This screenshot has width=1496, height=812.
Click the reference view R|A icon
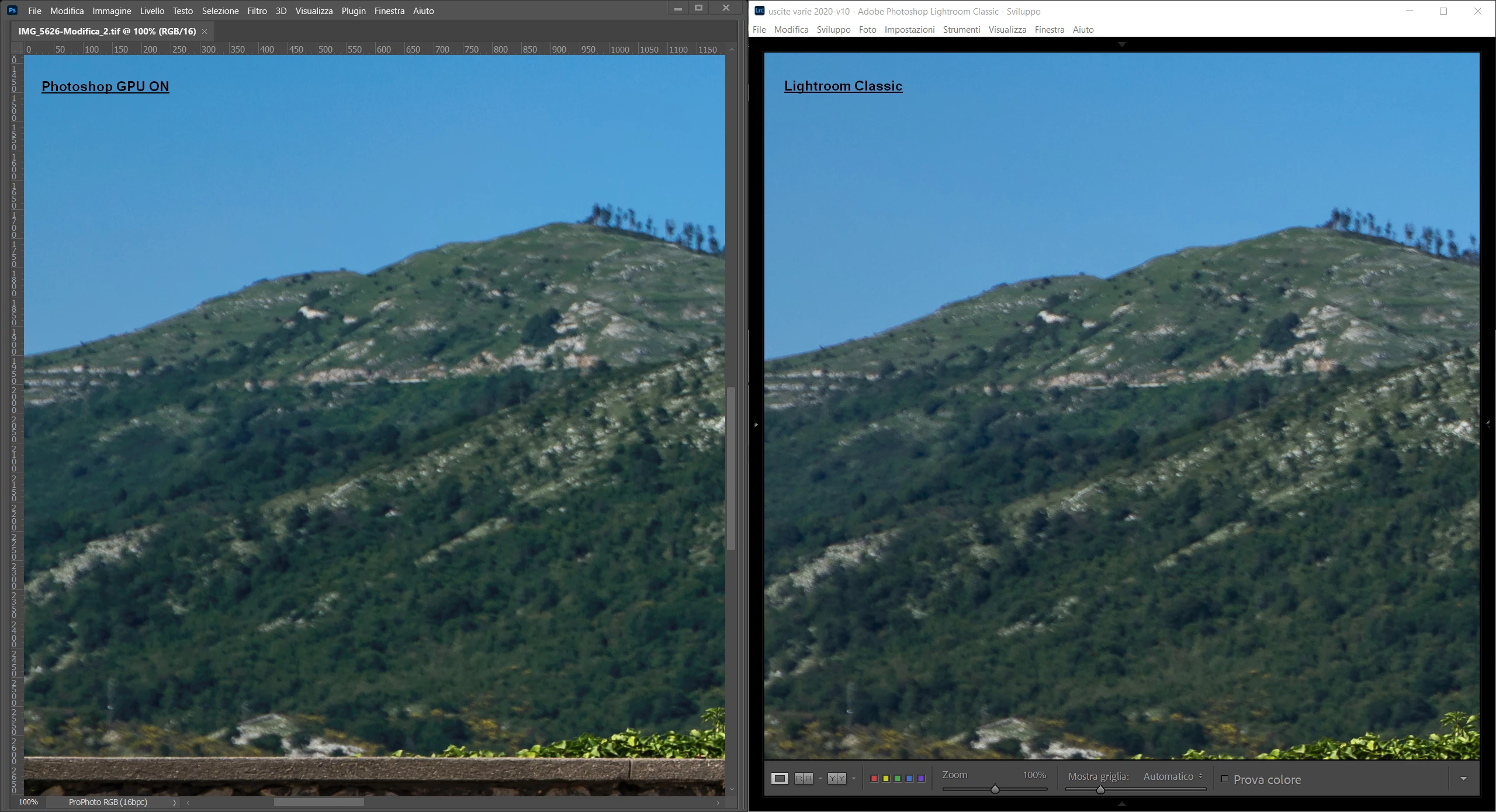(804, 778)
